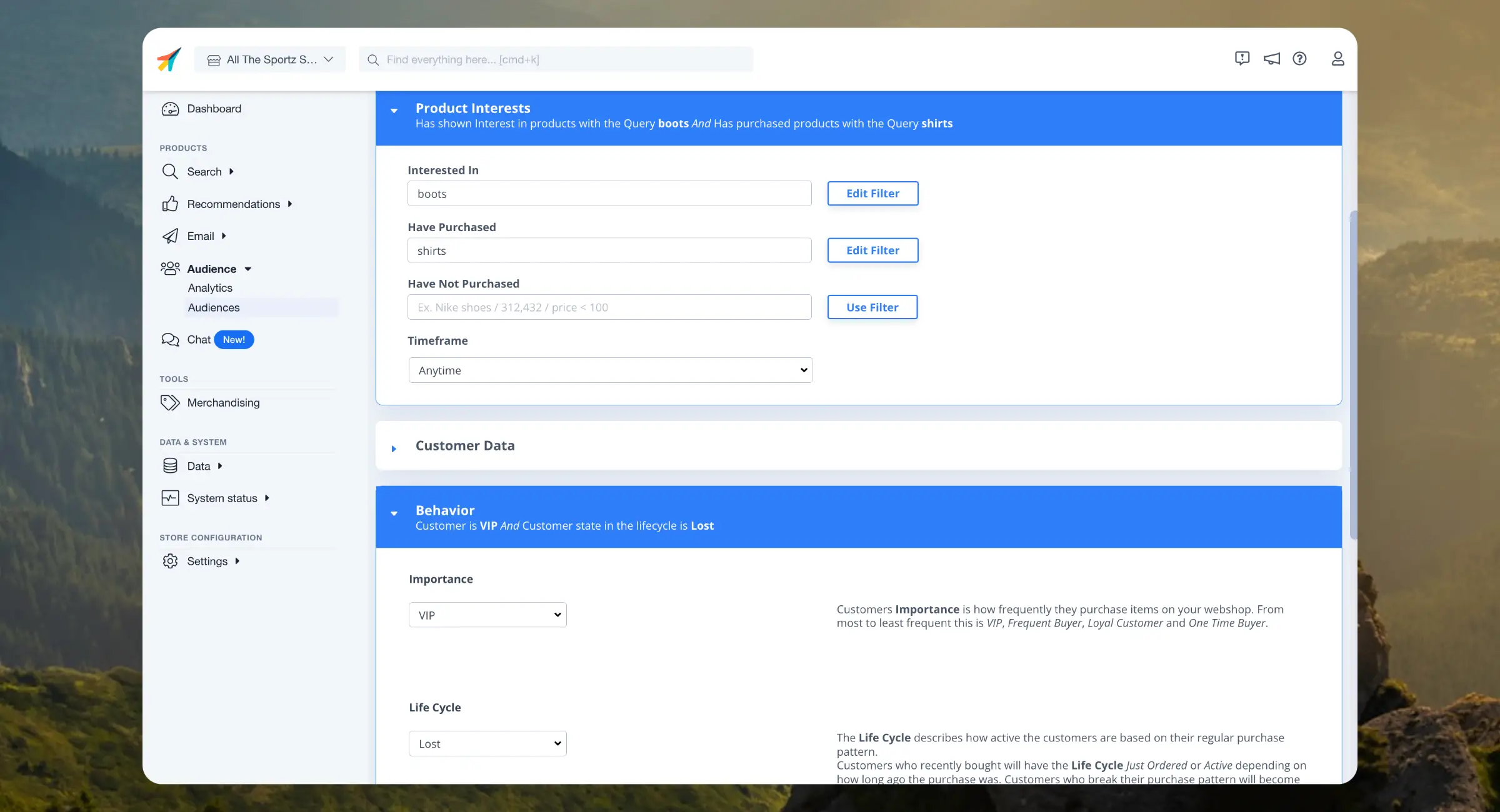Image resolution: width=1500 pixels, height=812 pixels.
Task: Collapse the Behavior section
Action: point(394,513)
